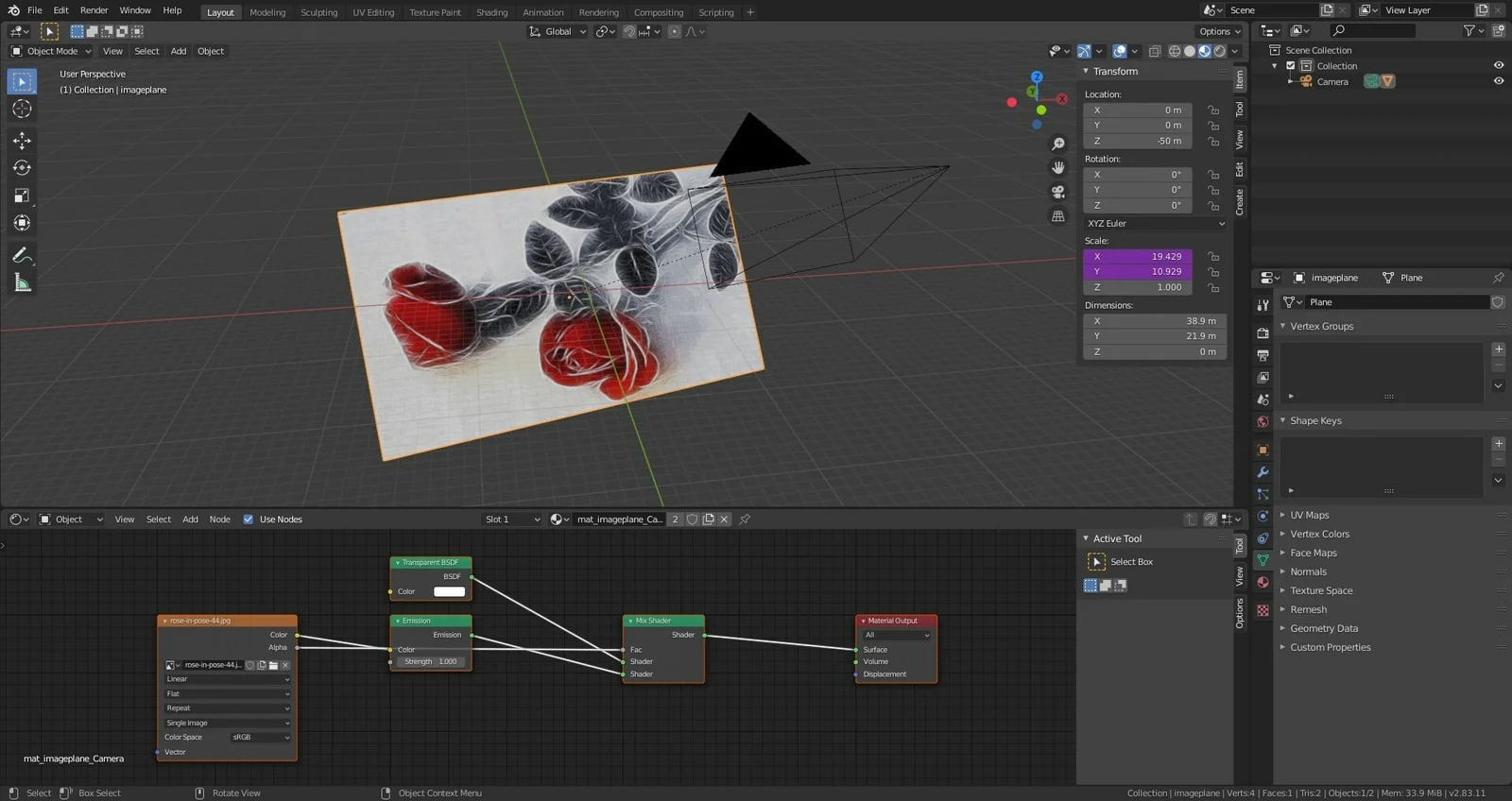Hide the Collection with its eye icon
This screenshot has height=801, width=1512.
(x=1498, y=65)
